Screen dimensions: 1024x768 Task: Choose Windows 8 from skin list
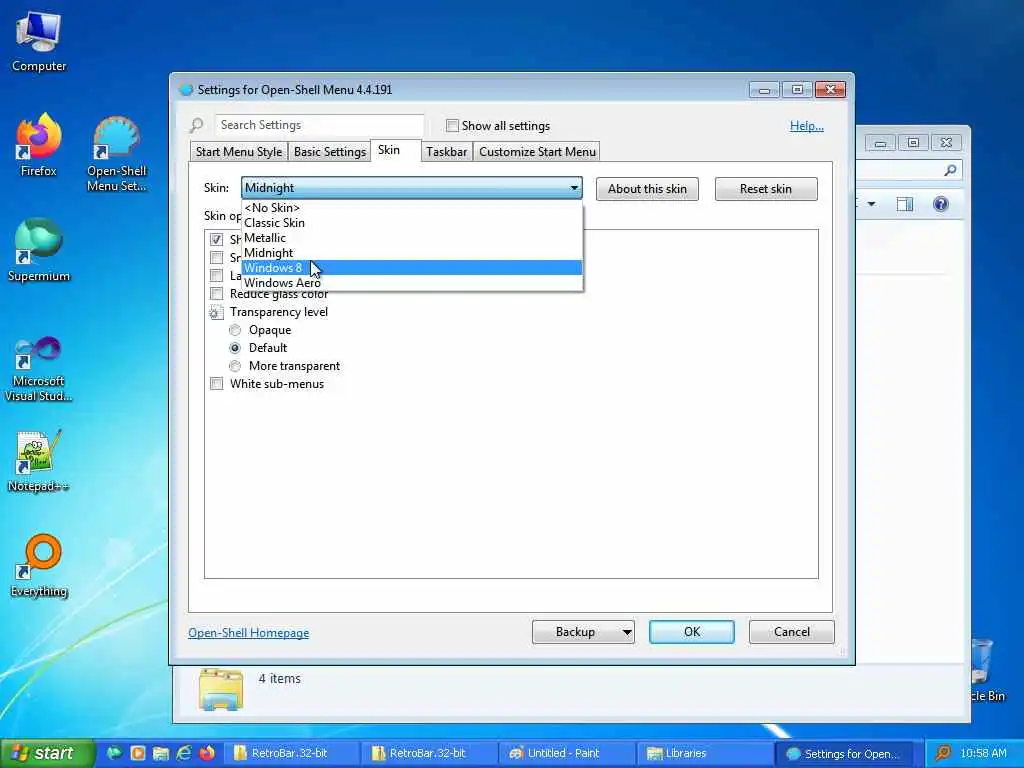(x=411, y=268)
